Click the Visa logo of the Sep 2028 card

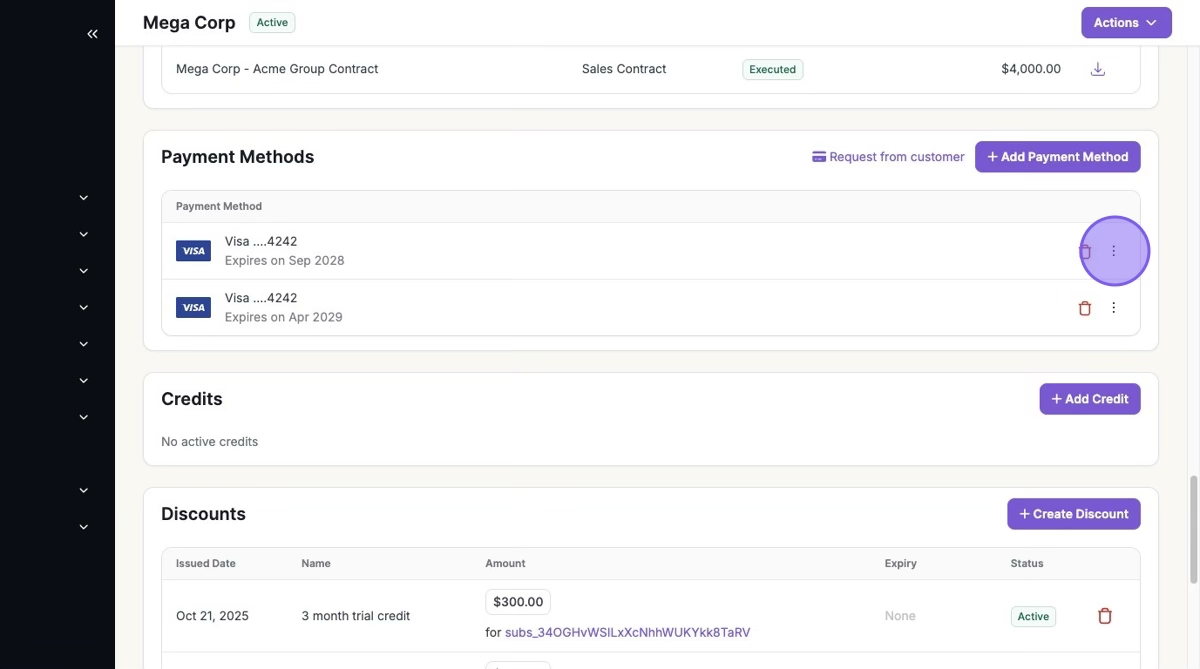193,251
